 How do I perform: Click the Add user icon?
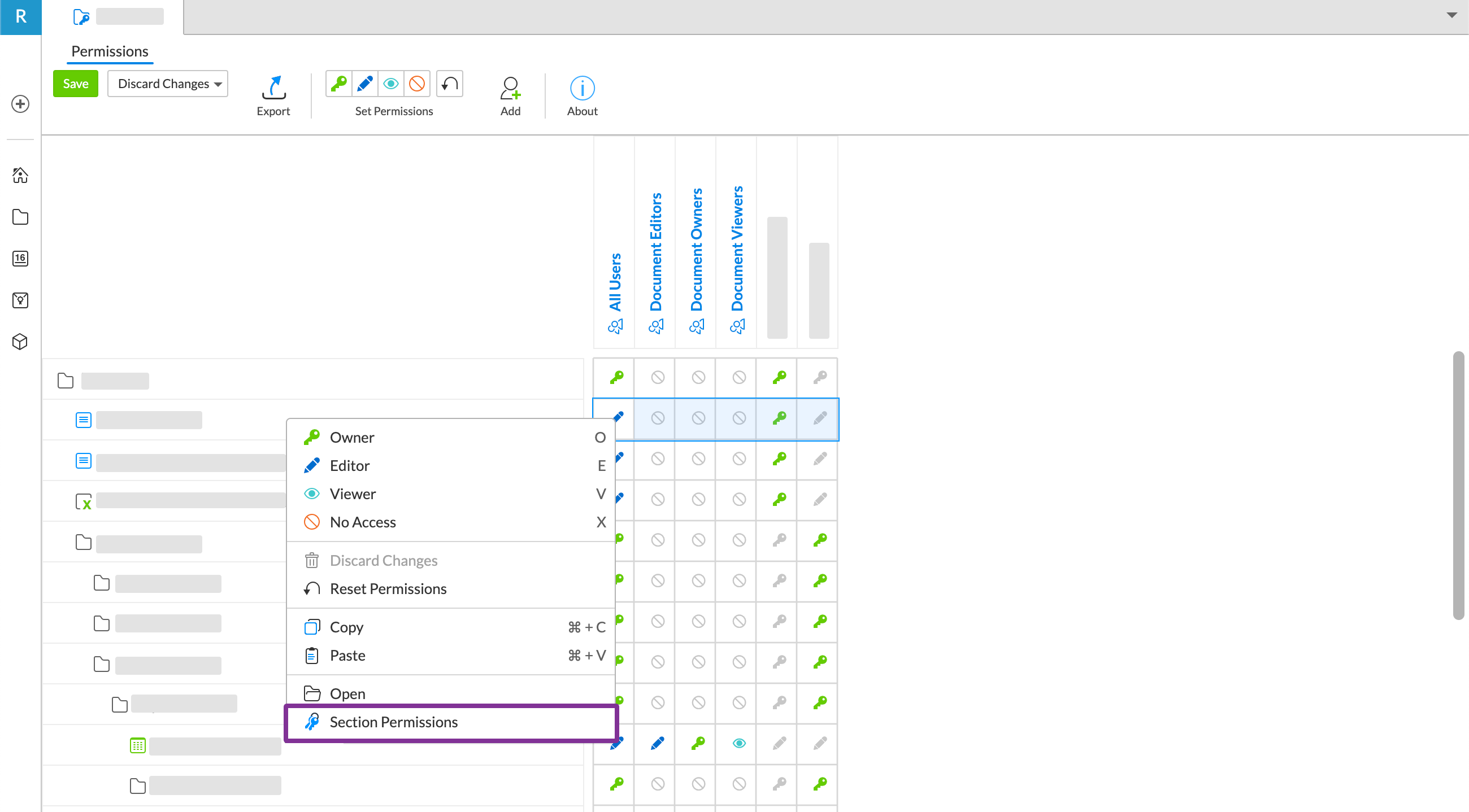tap(510, 88)
